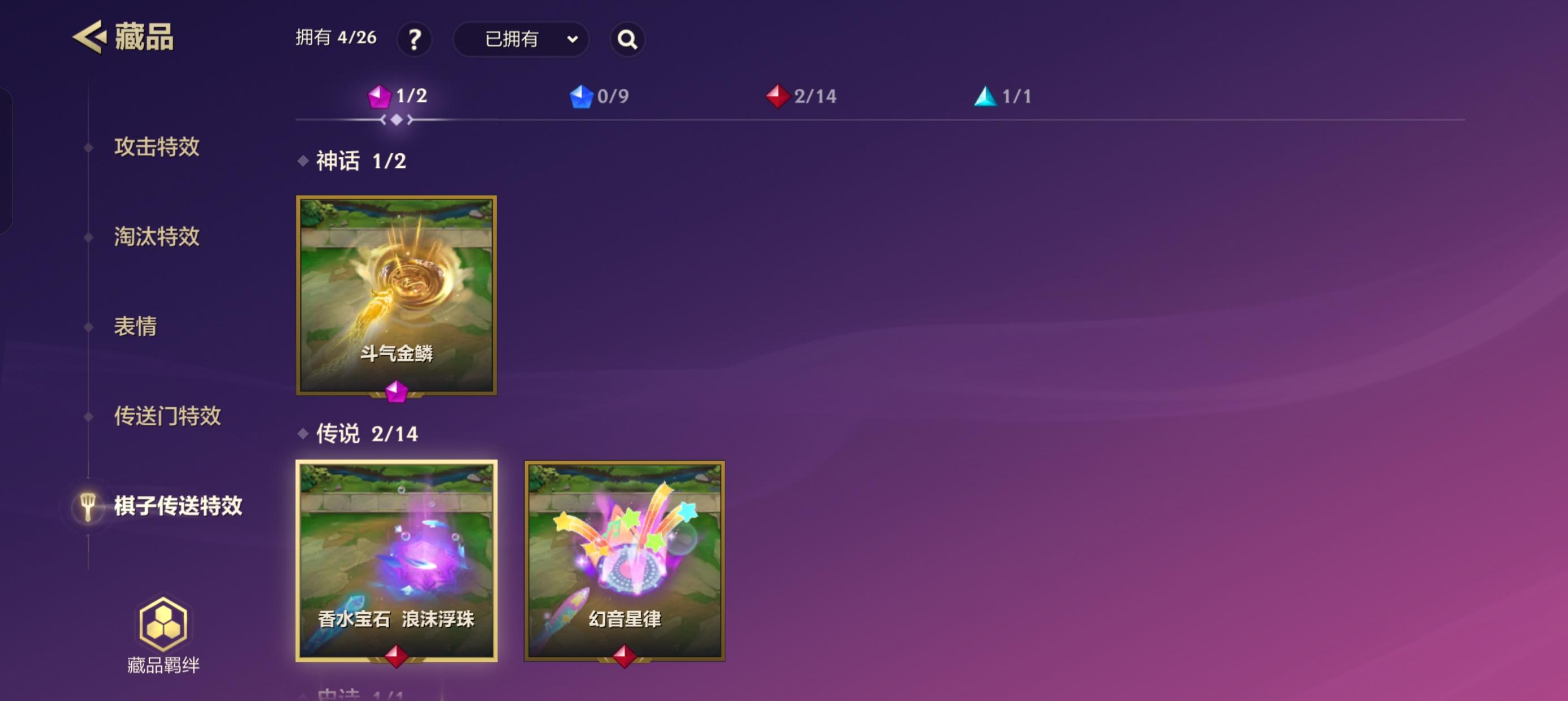Image resolution: width=1568 pixels, height=701 pixels.
Task: Click the diamond marker under rarity tabs
Action: pyautogui.click(x=397, y=120)
